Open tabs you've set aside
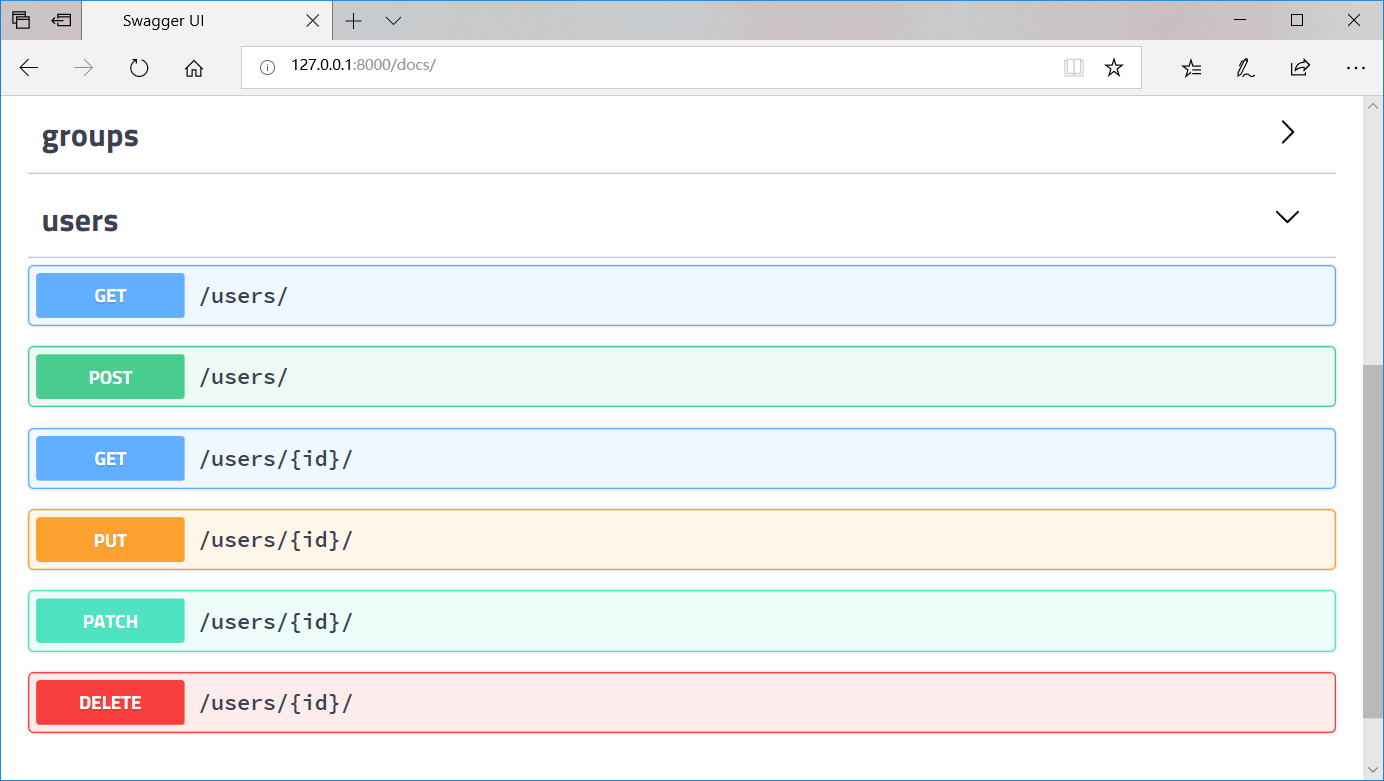 point(21,20)
